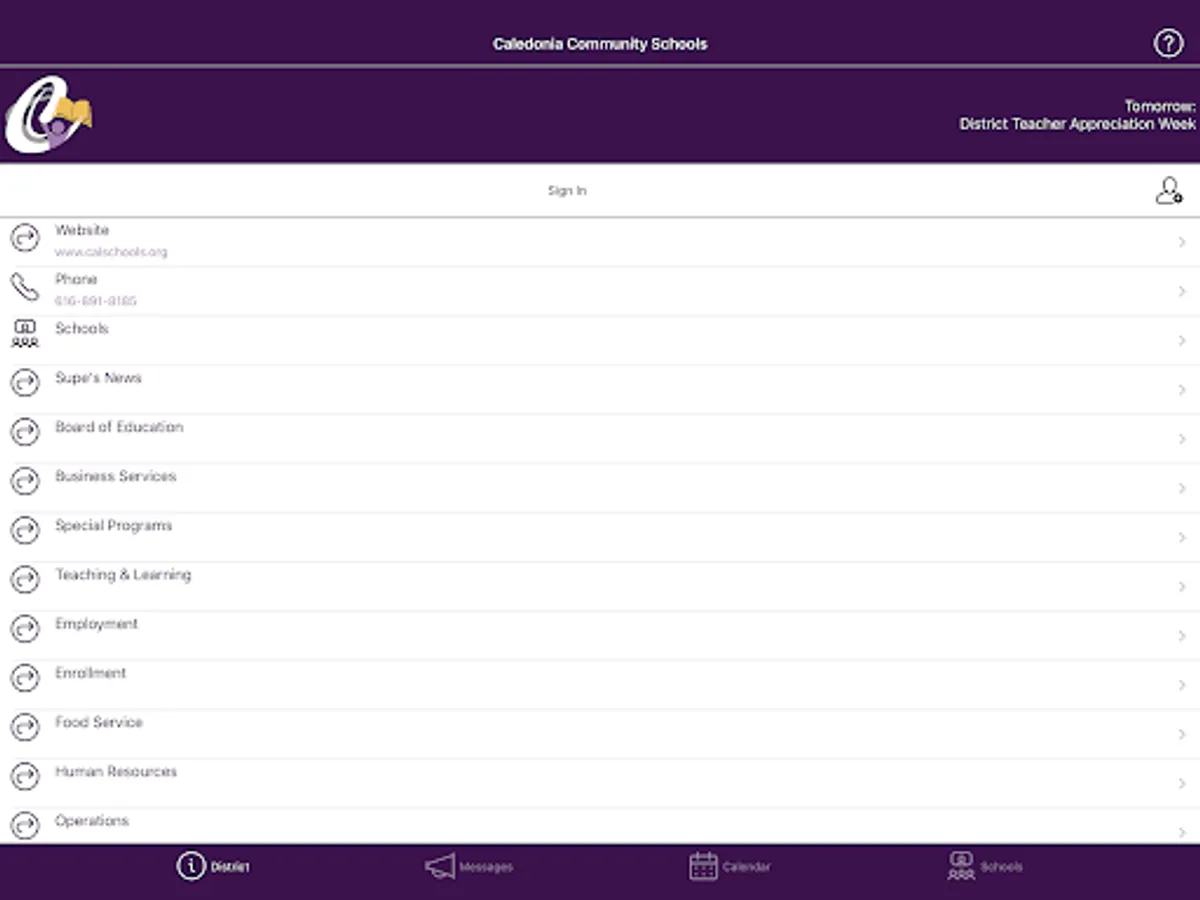Tap the Food Service arrow icon
The height and width of the screenshot is (900, 1200).
[x=25, y=727]
